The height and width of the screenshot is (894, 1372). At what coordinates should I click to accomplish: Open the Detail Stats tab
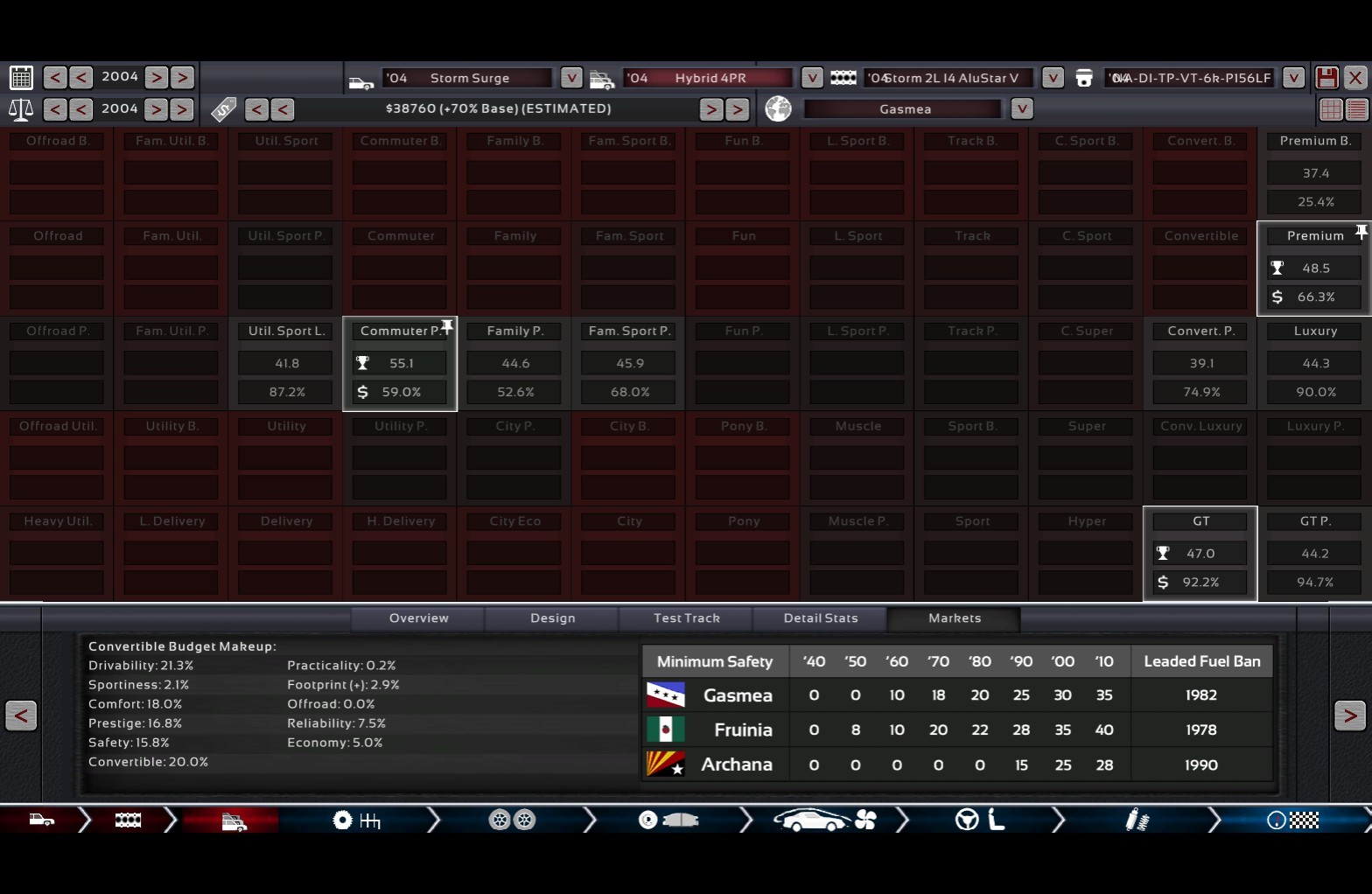(x=820, y=618)
